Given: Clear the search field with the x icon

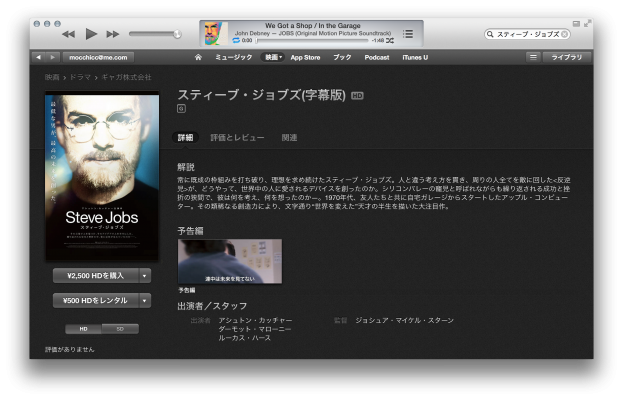Looking at the screenshot, I should coord(564,34).
